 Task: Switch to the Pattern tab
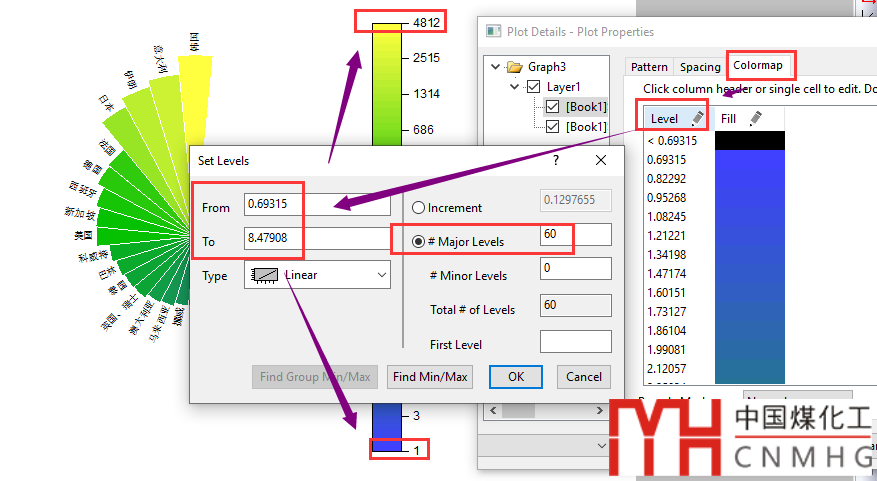point(649,67)
